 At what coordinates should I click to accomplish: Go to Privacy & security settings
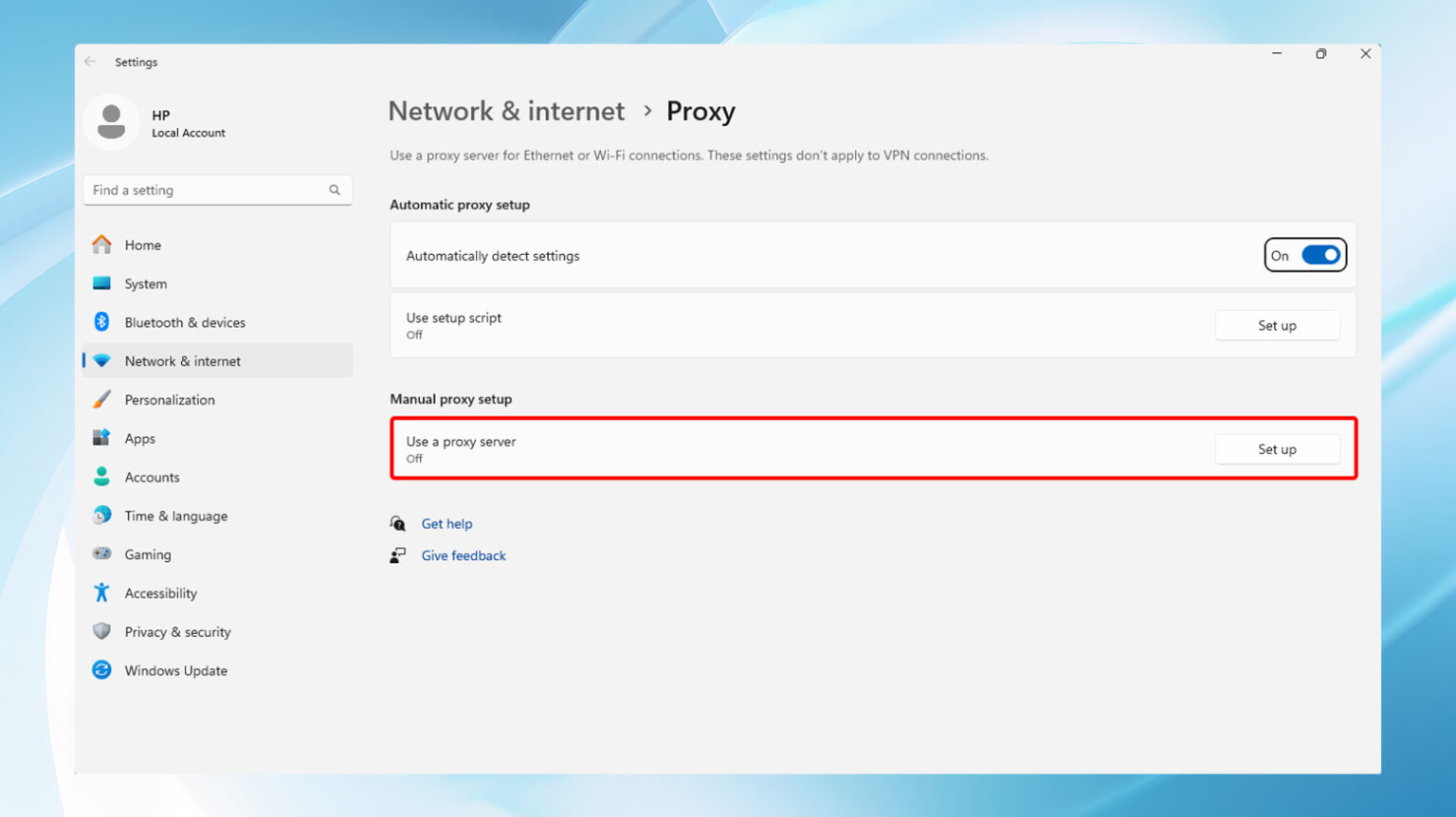[177, 632]
